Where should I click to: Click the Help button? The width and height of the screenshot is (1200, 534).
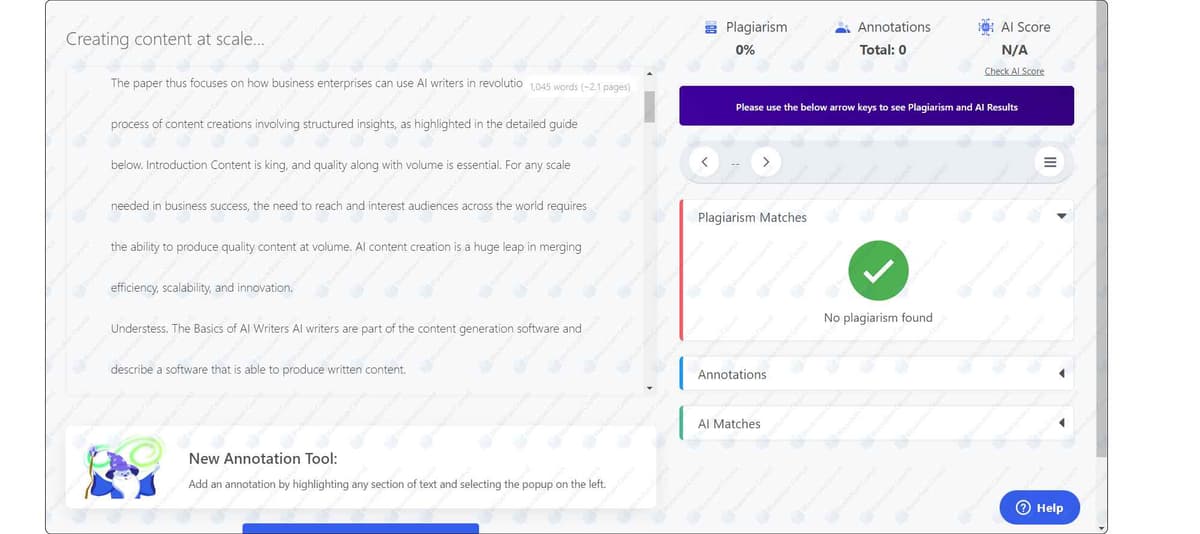(x=1039, y=507)
